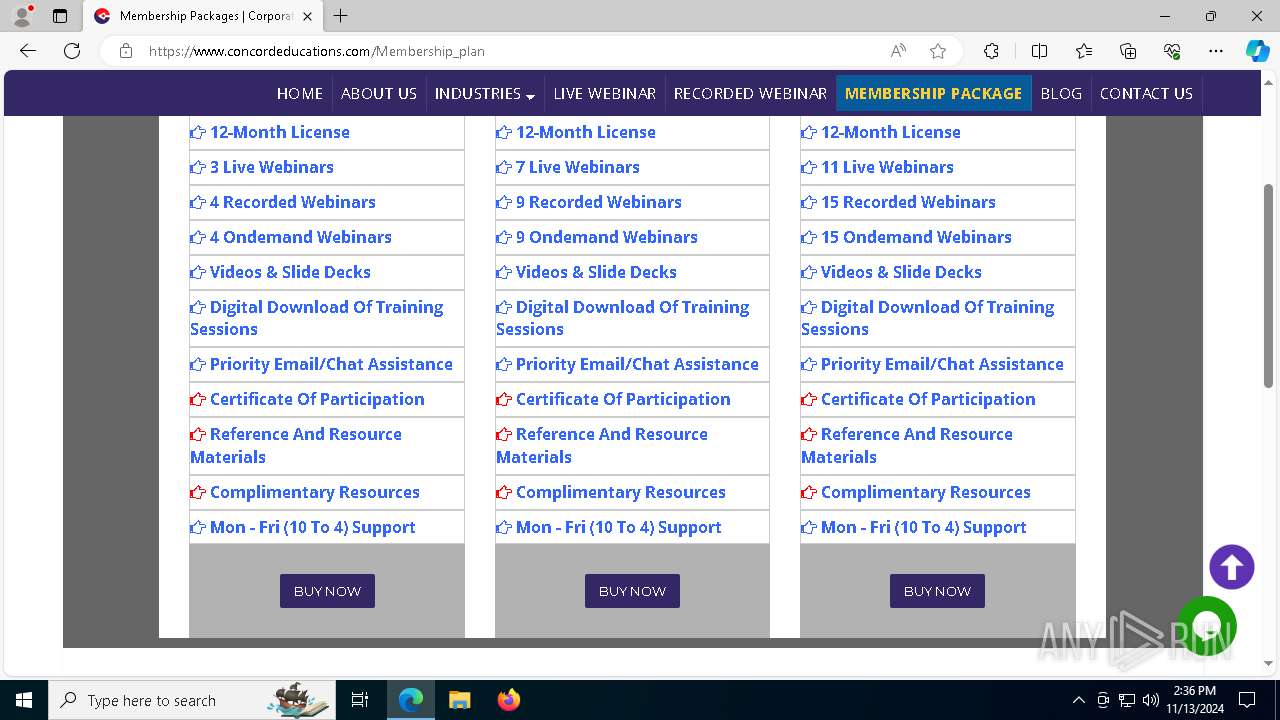Image resolution: width=1280 pixels, height=720 pixels.
Task: Click '3 Live Webinars' feature text
Action: point(271,167)
